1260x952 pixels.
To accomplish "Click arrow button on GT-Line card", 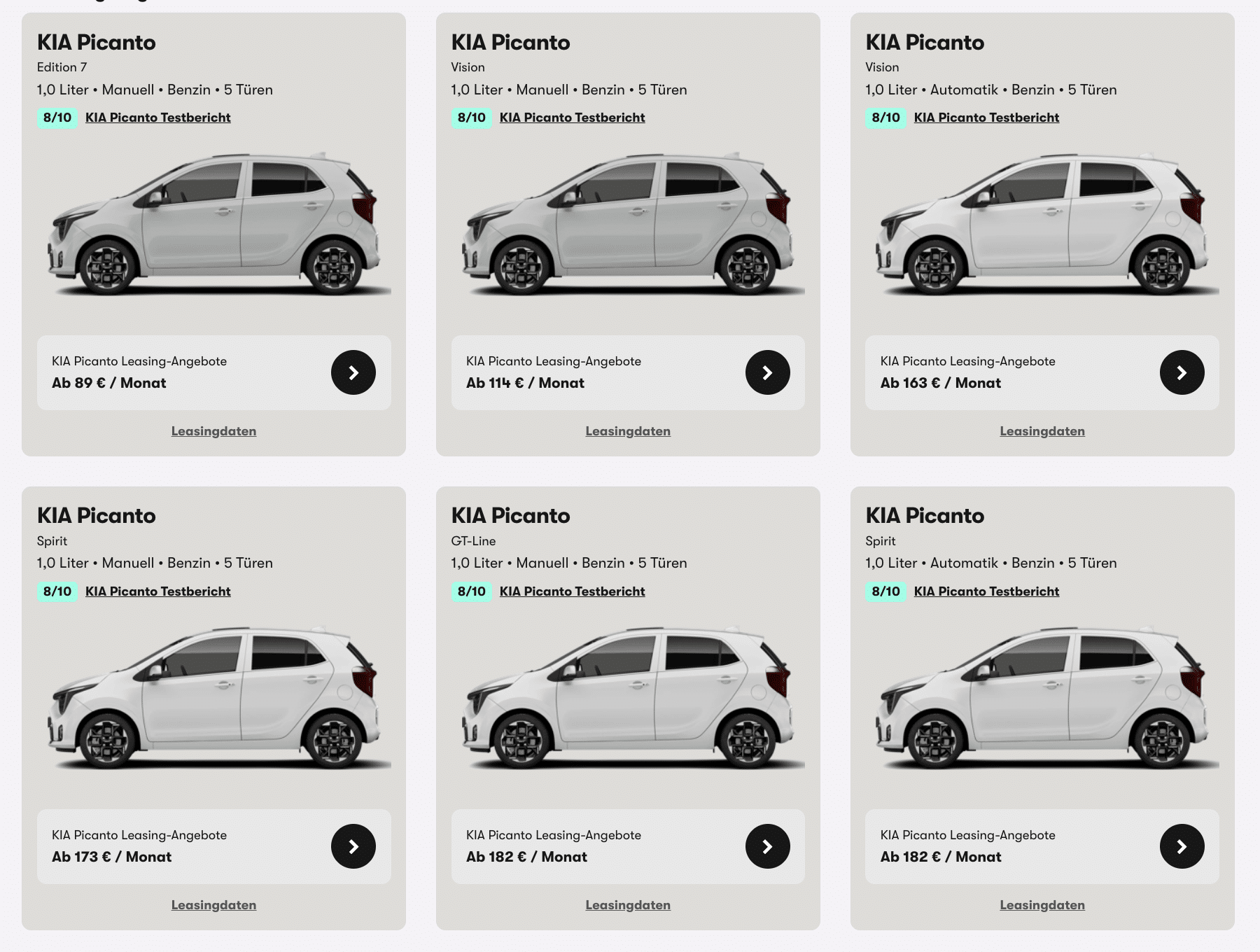I will (x=768, y=846).
